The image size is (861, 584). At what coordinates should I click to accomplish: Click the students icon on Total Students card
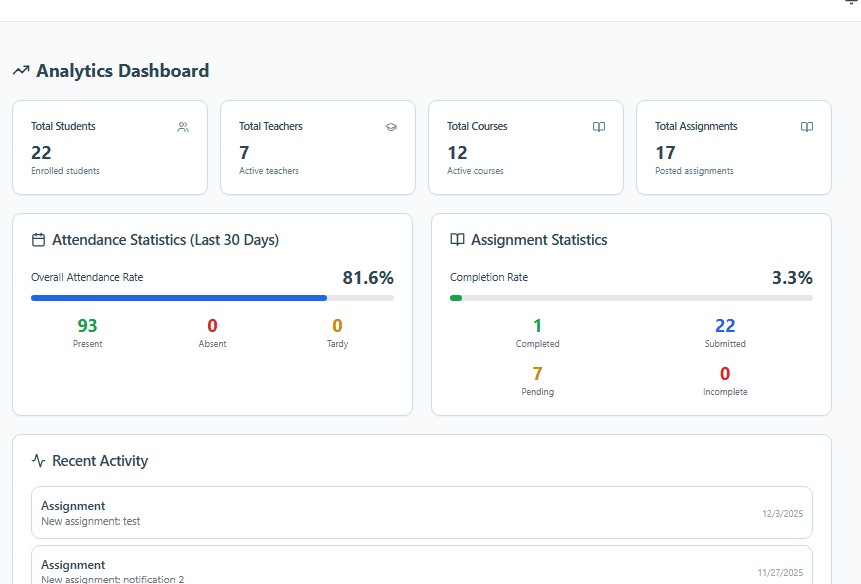183,127
